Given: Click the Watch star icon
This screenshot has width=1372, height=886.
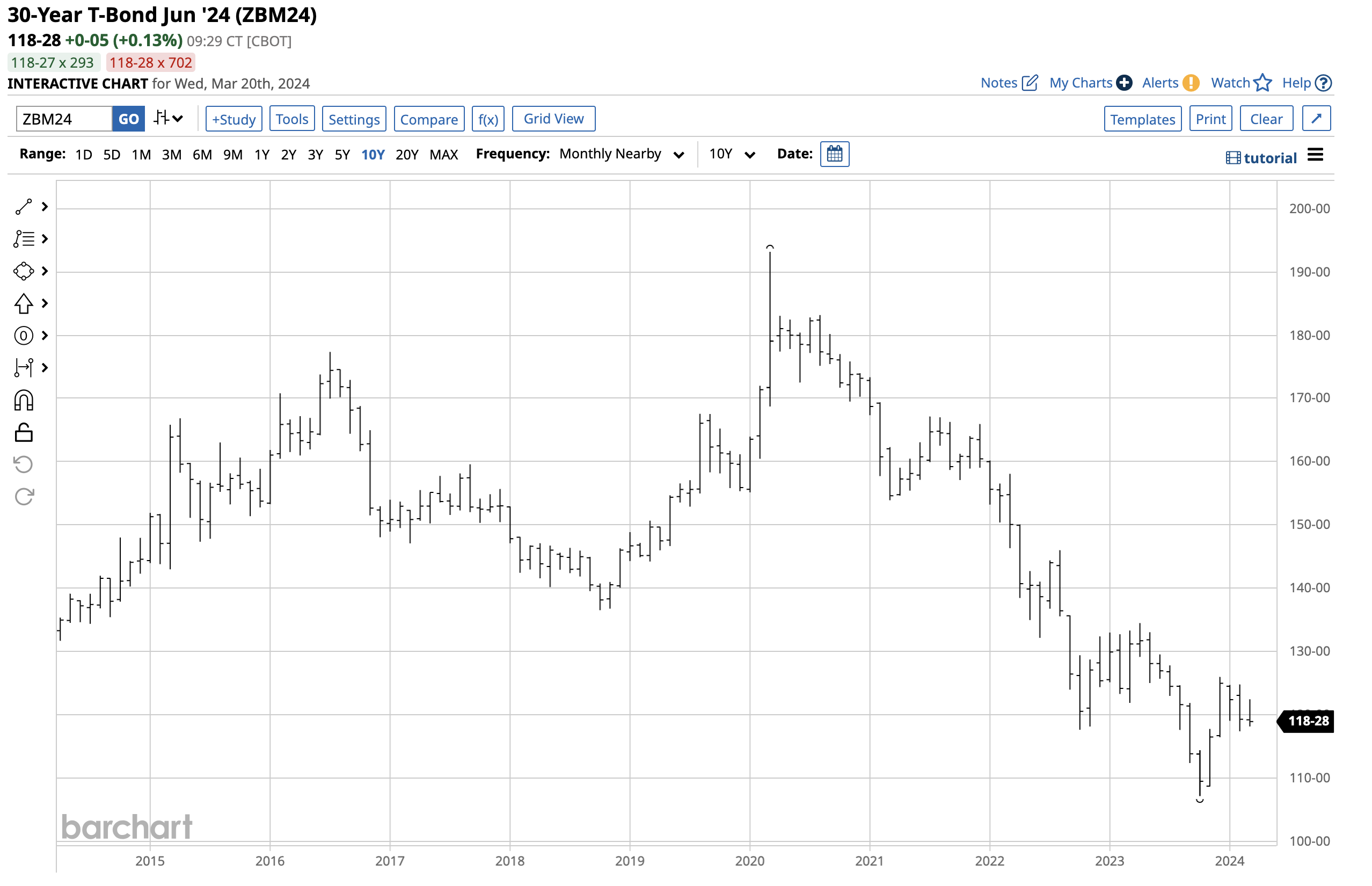Looking at the screenshot, I should click(1262, 83).
